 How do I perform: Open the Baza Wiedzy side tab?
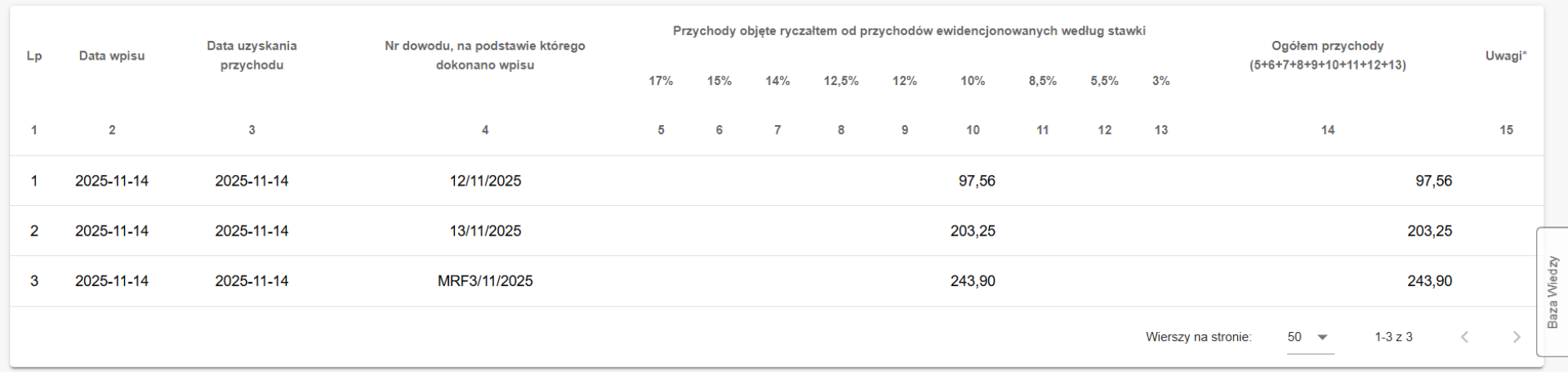click(1552, 292)
